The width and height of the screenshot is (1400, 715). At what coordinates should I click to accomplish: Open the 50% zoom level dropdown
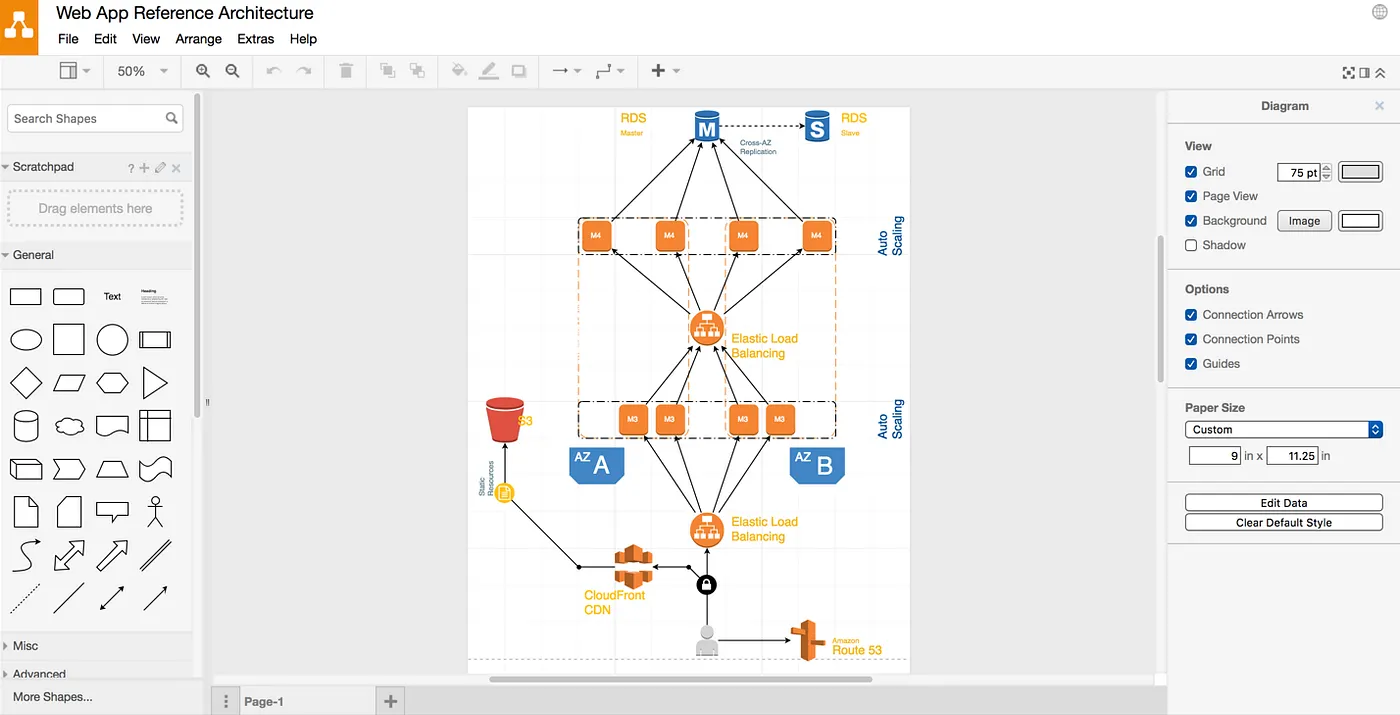click(141, 71)
